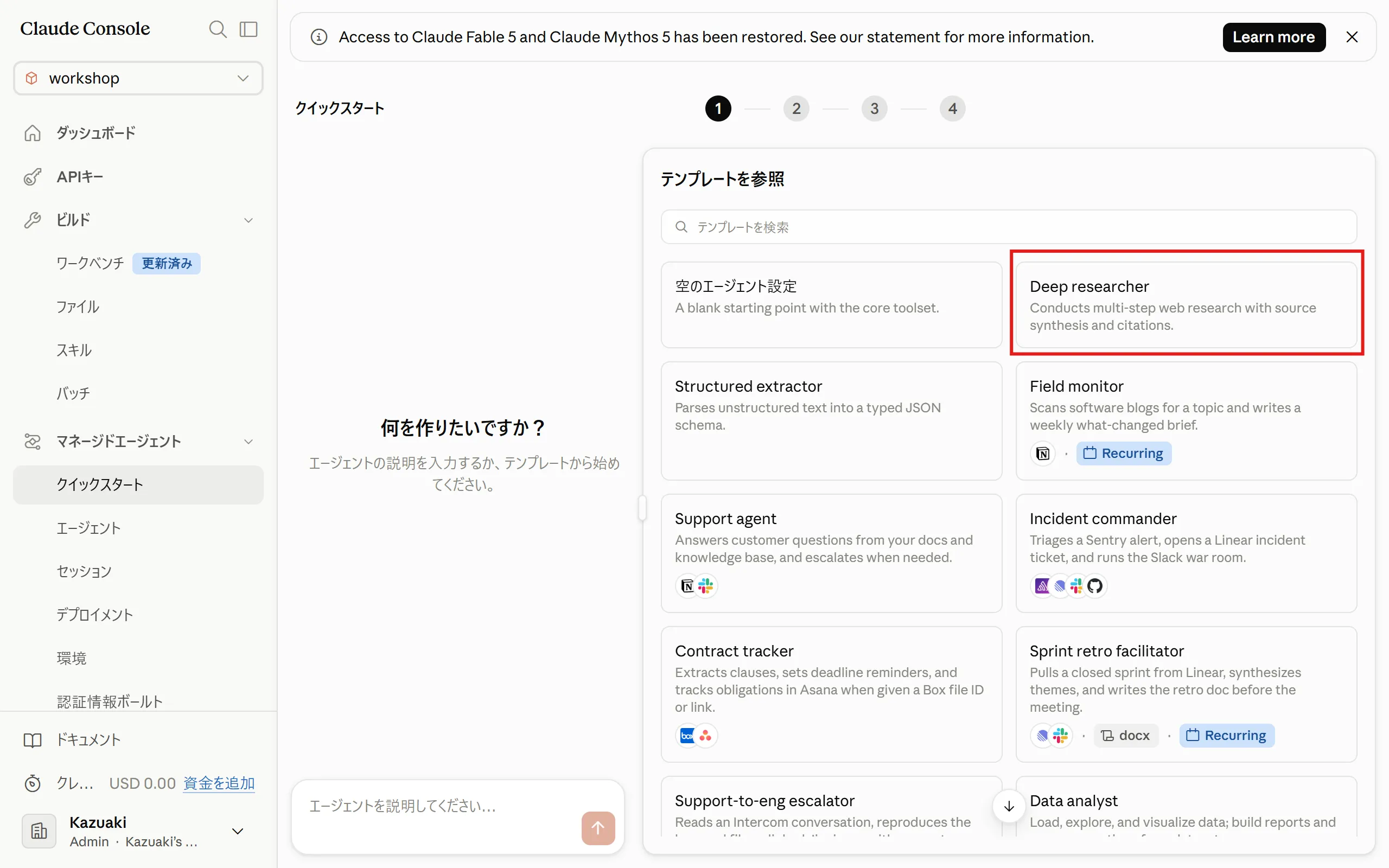Click the Box icon on Contract tracker card
This screenshot has width=1389, height=868.
pos(687,736)
